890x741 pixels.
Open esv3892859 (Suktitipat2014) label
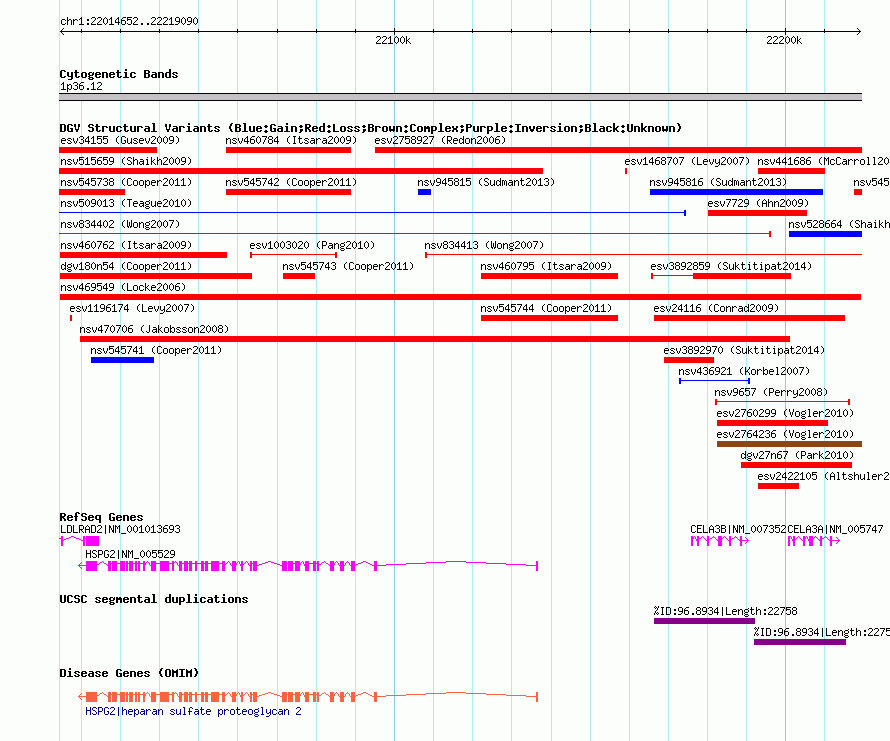(x=731, y=266)
